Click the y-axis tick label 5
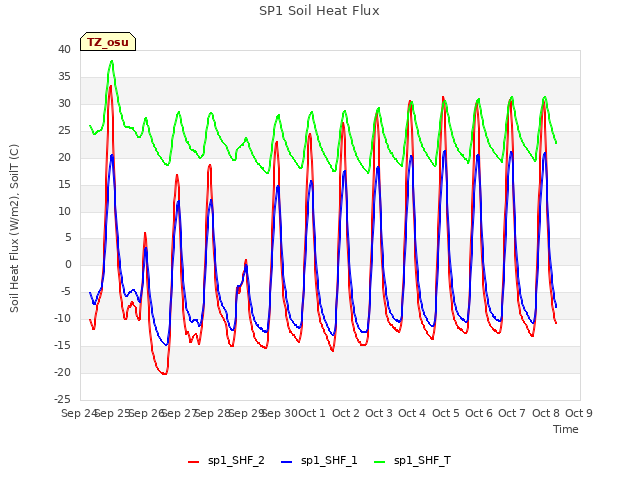Viewport: 640px width, 480px height. tap(68, 238)
